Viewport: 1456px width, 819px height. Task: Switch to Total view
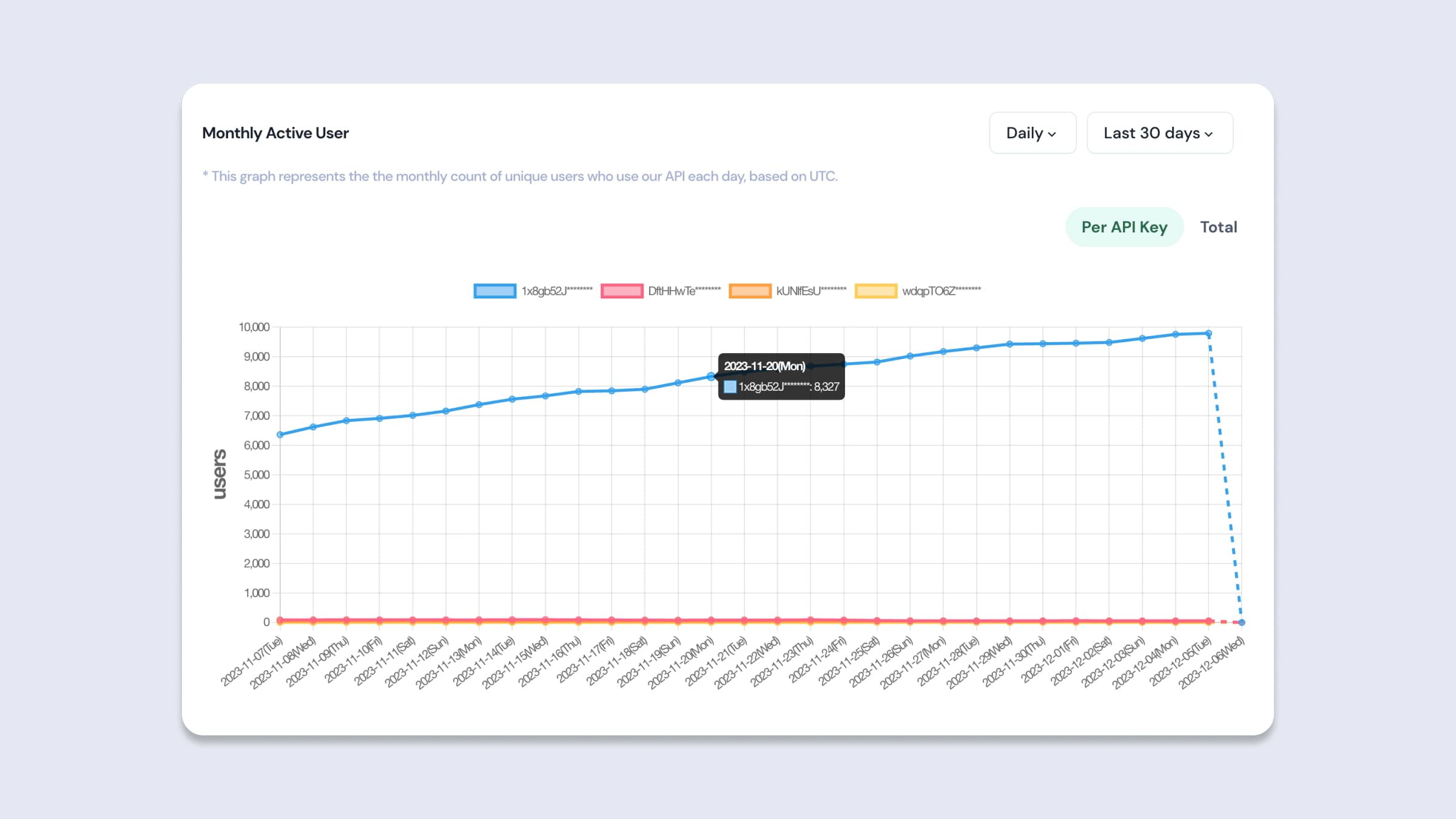pos(1218,227)
